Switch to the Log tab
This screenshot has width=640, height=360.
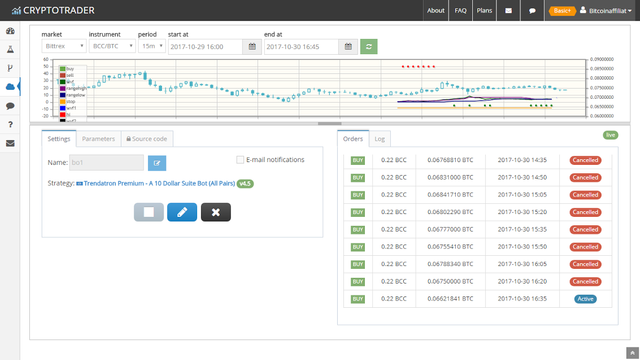pyautogui.click(x=380, y=139)
